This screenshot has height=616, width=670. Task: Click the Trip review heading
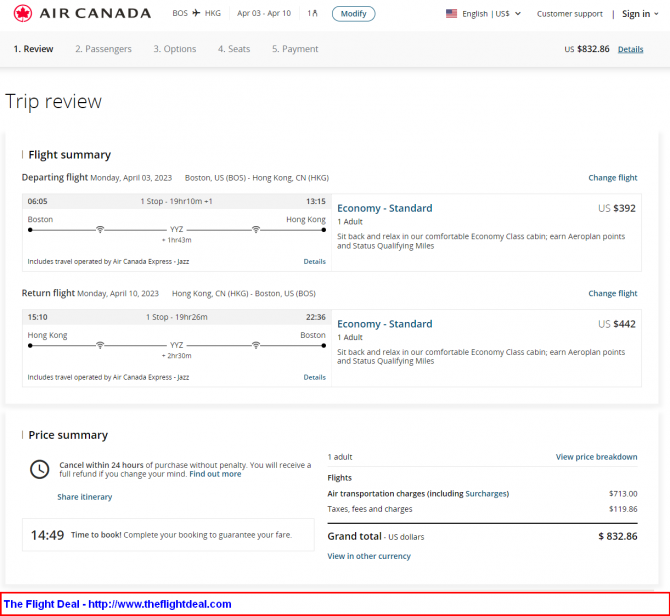[53, 102]
